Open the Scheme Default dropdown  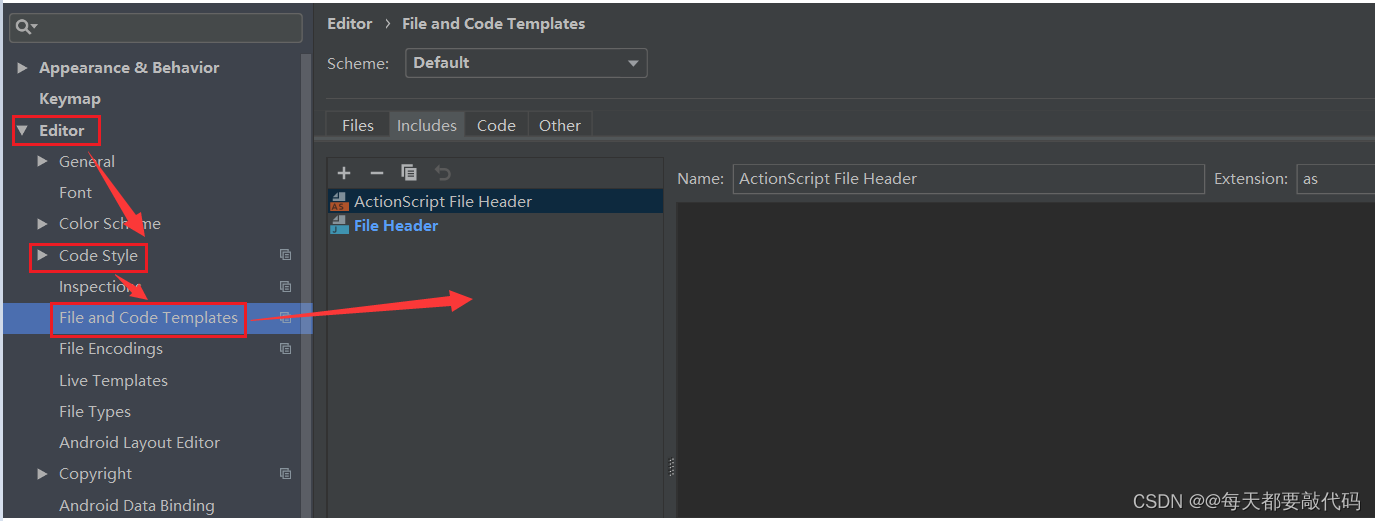tap(526, 63)
